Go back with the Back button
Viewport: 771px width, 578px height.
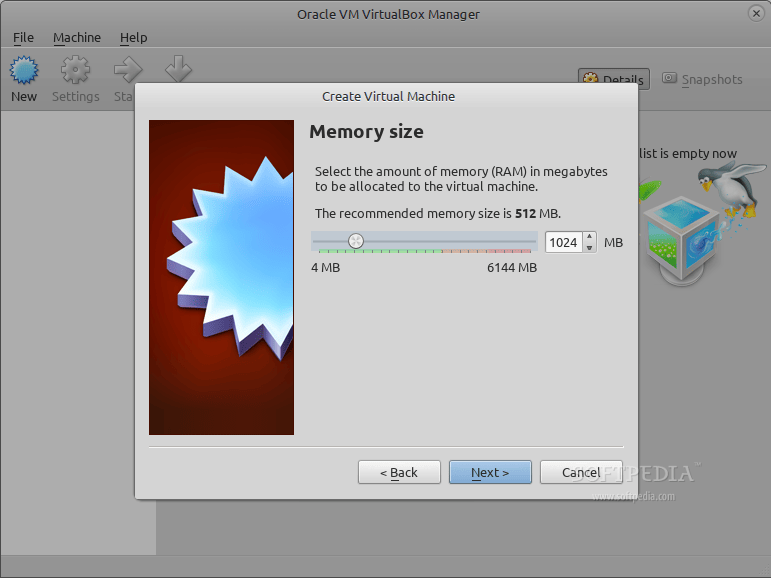coord(399,472)
